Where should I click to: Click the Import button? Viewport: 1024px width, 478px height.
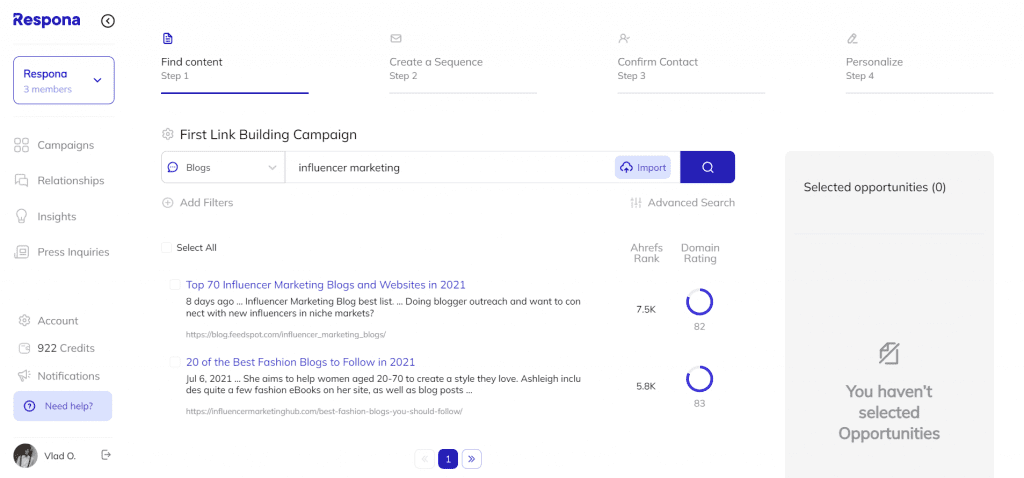click(x=643, y=167)
